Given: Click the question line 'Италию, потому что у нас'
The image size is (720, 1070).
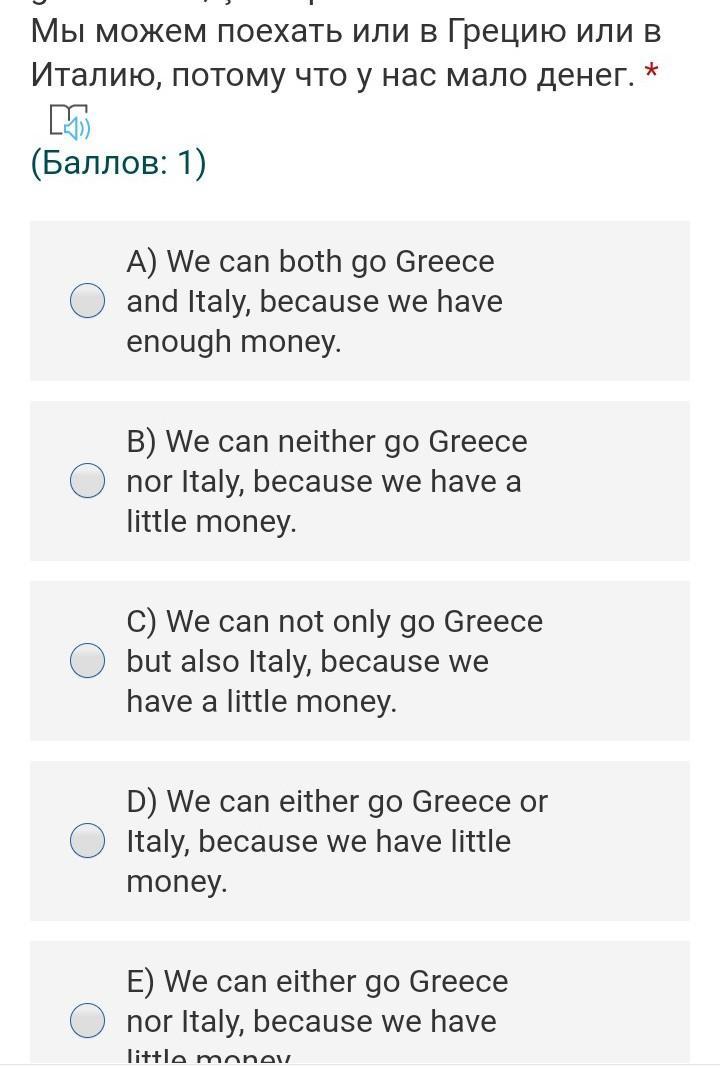Looking at the screenshot, I should (x=332, y=74).
